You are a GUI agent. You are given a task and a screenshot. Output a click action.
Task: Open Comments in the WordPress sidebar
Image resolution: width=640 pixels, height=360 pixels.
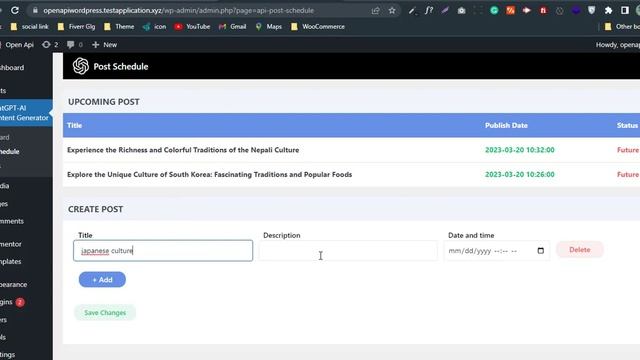pos(12,221)
